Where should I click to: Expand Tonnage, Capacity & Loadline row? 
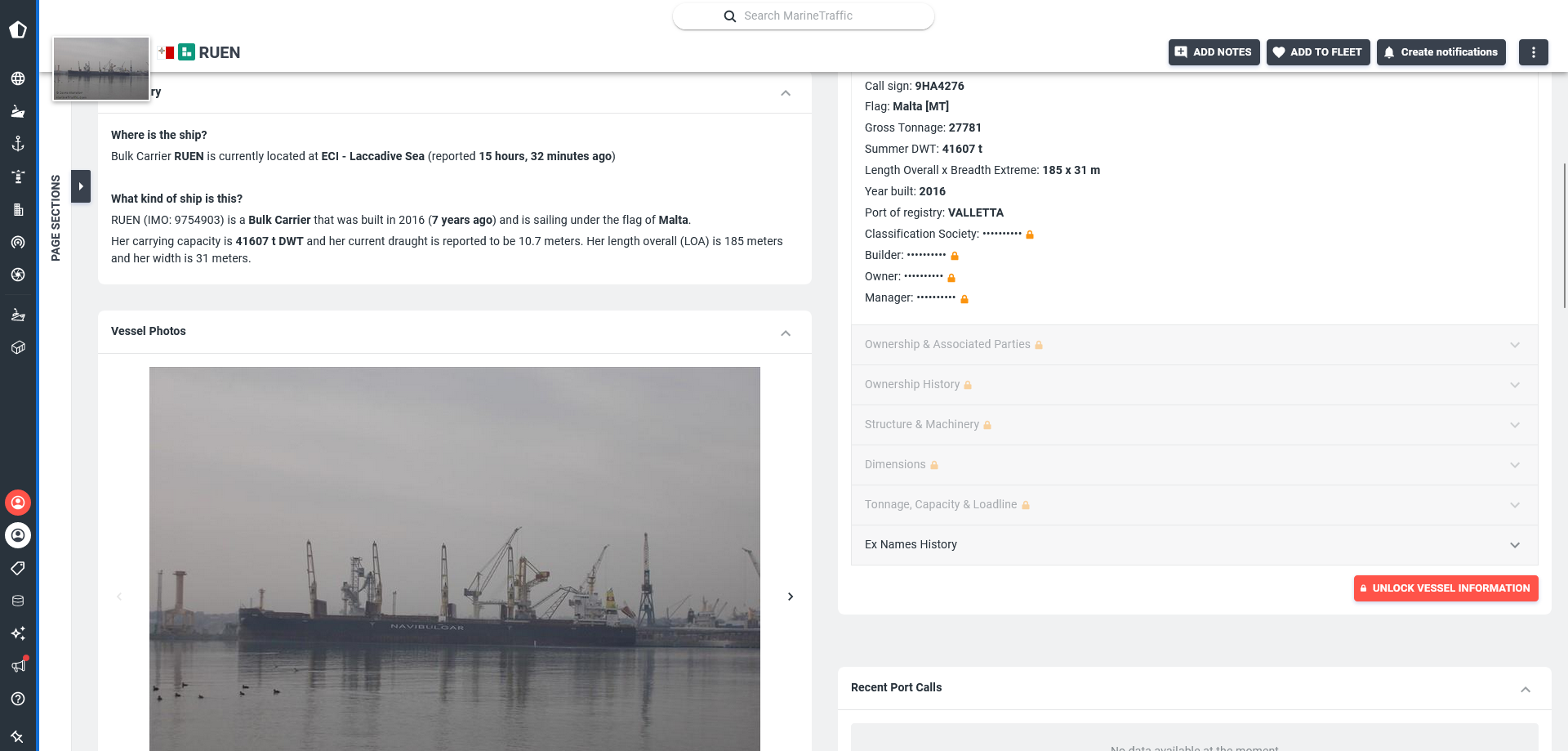pyautogui.click(x=1194, y=505)
